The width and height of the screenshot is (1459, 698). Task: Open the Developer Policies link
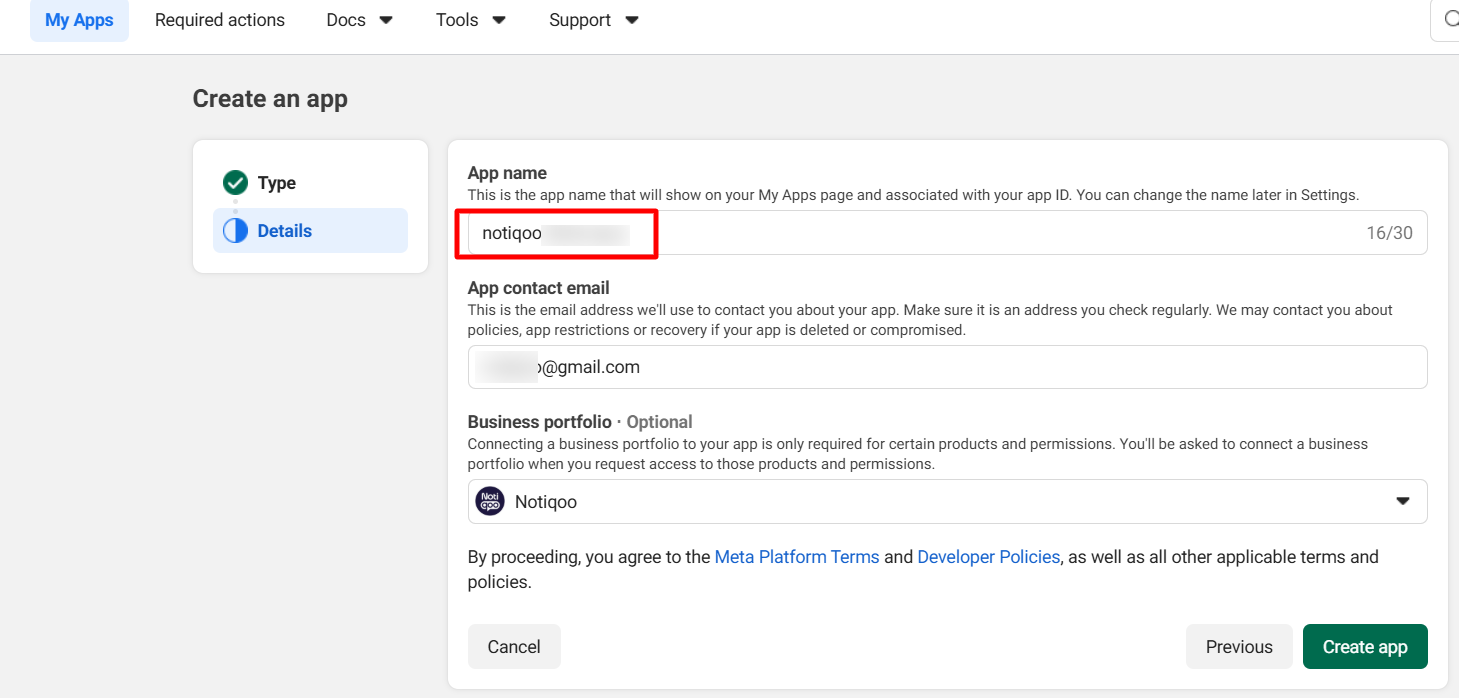[988, 556]
